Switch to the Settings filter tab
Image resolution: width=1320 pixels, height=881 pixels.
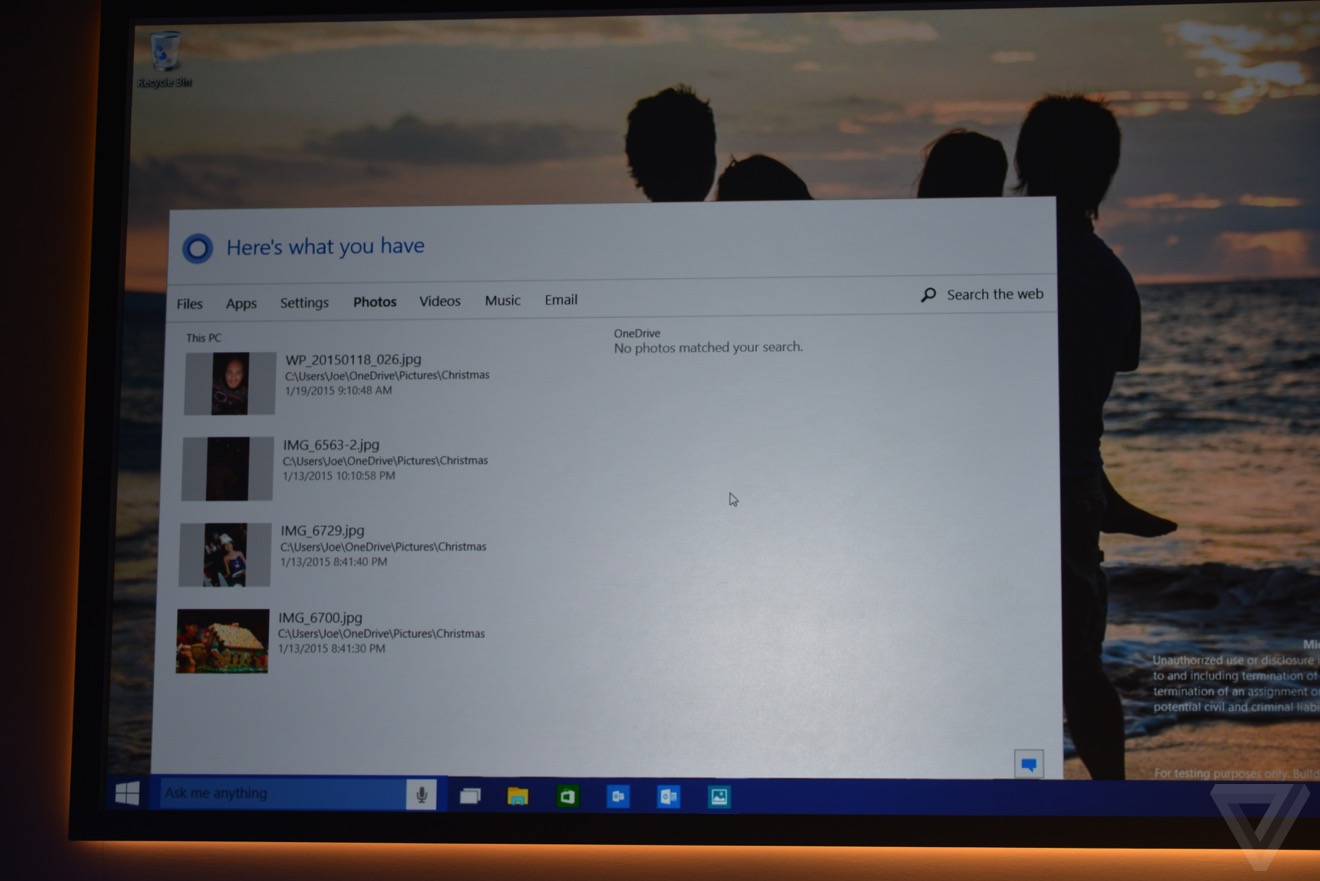point(304,303)
